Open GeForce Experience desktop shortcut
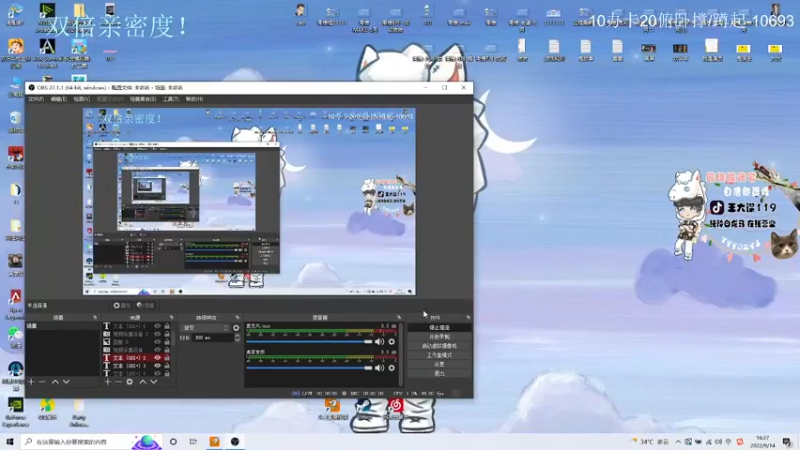 pyautogui.click(x=15, y=412)
